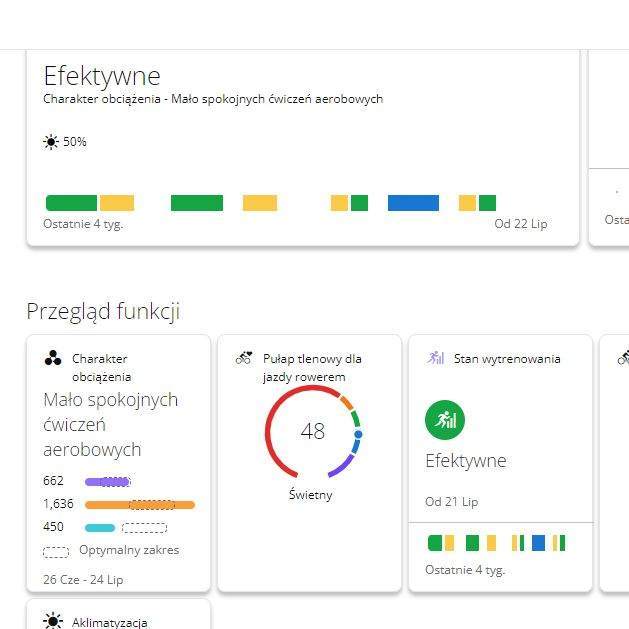Viewport: 629px width, 629px height.
Task: Click 'Mało spokojnych ćwiczeń aerobowych' card summary text
Action: tap(111, 424)
